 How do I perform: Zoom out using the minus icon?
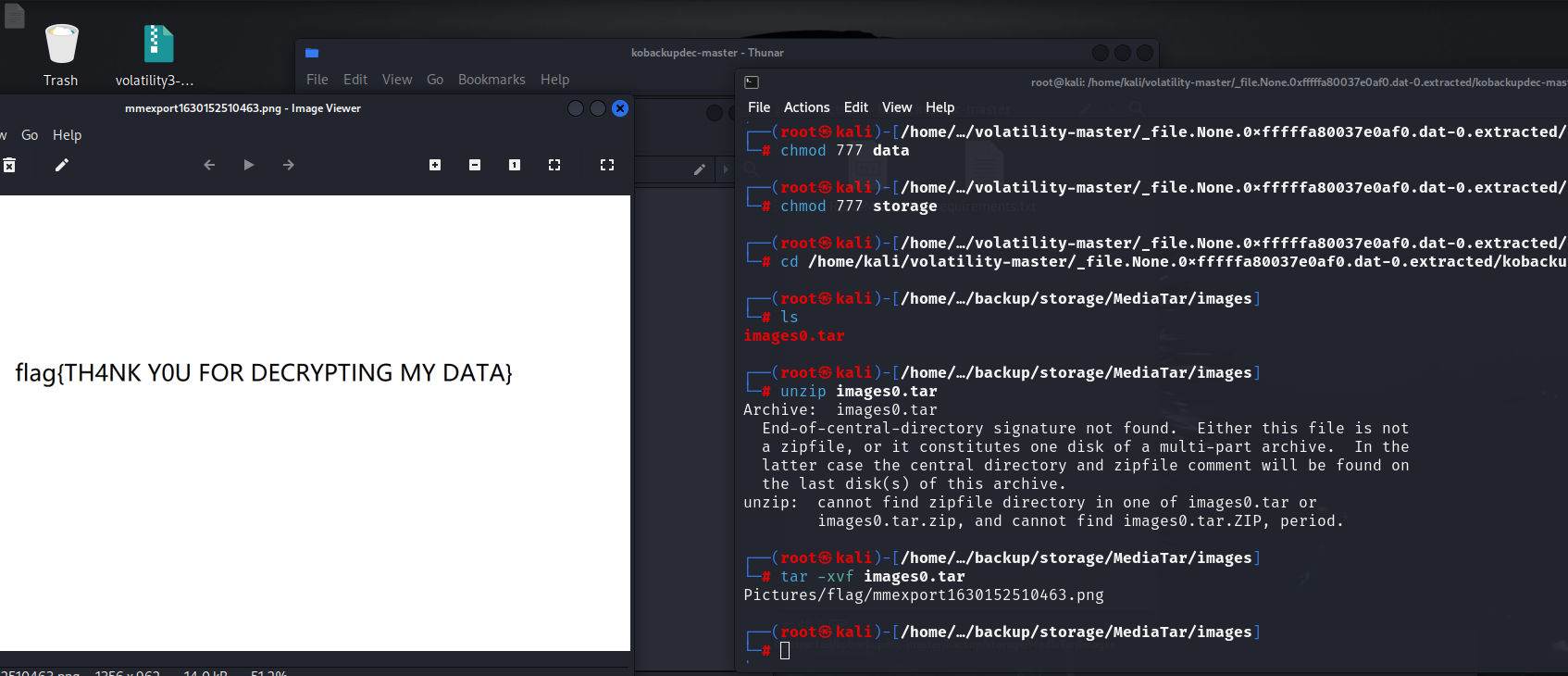tap(475, 165)
